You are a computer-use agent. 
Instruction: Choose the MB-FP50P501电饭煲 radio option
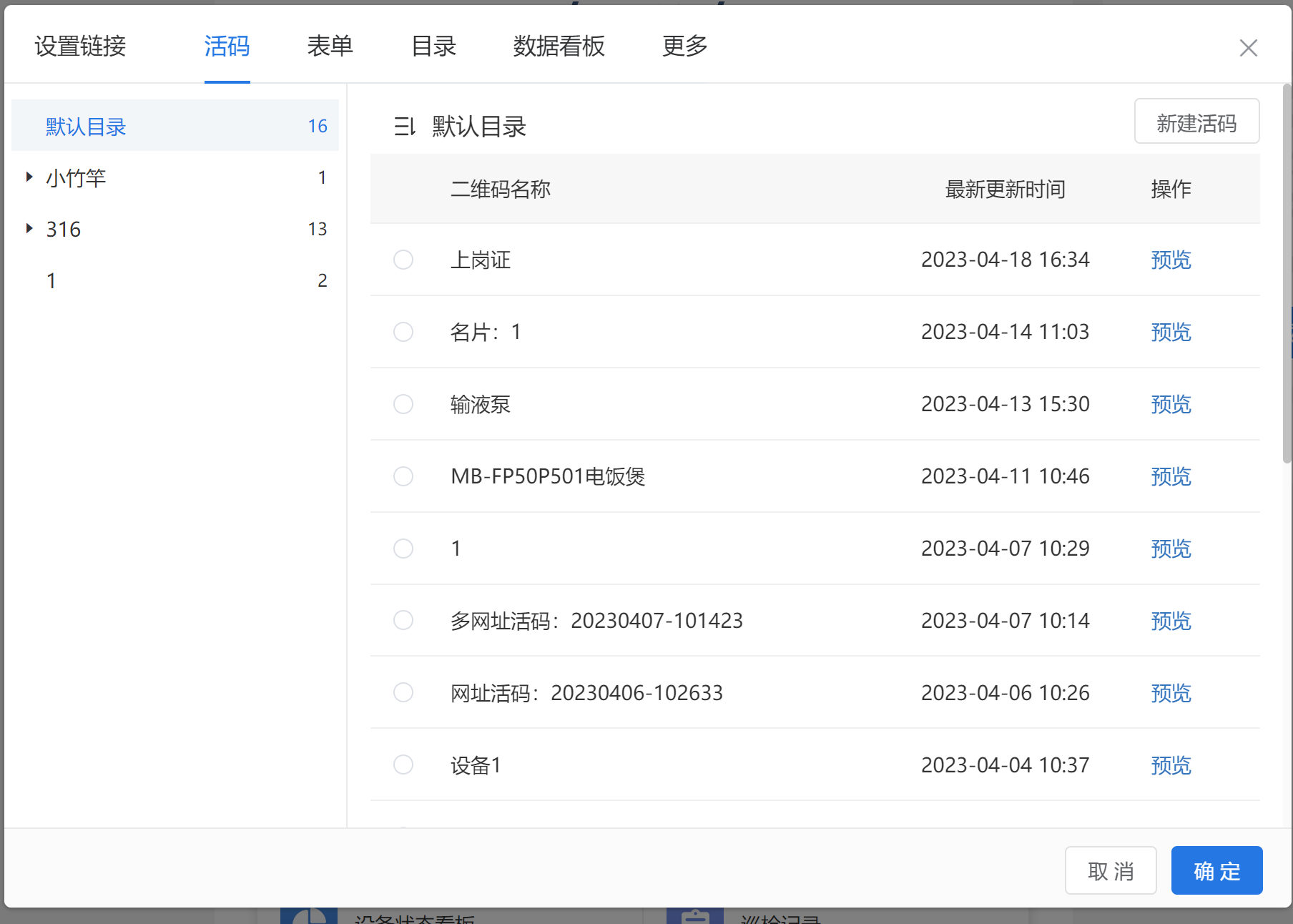403,476
